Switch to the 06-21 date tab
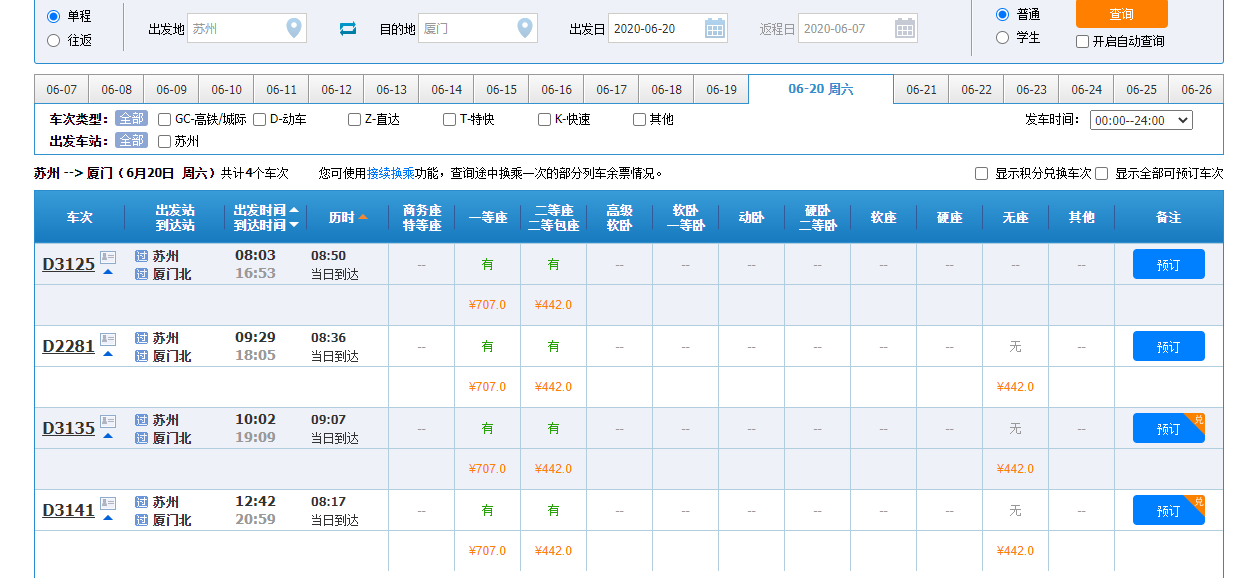1250x578 pixels. (920, 88)
